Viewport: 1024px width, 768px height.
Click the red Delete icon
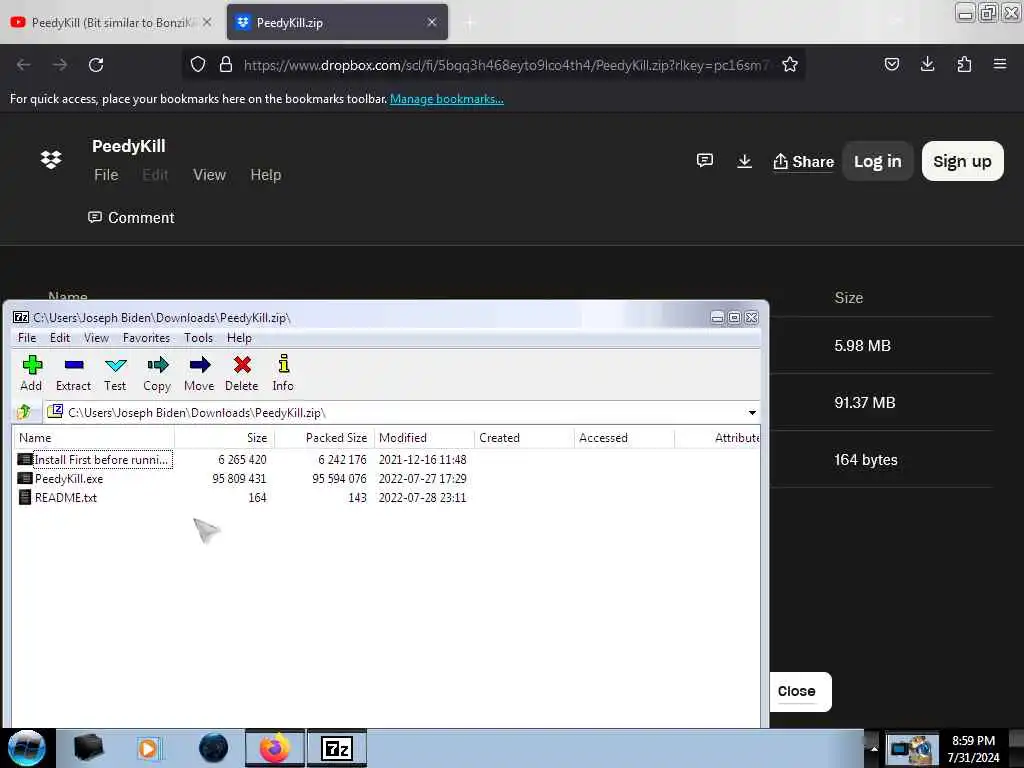[242, 373]
